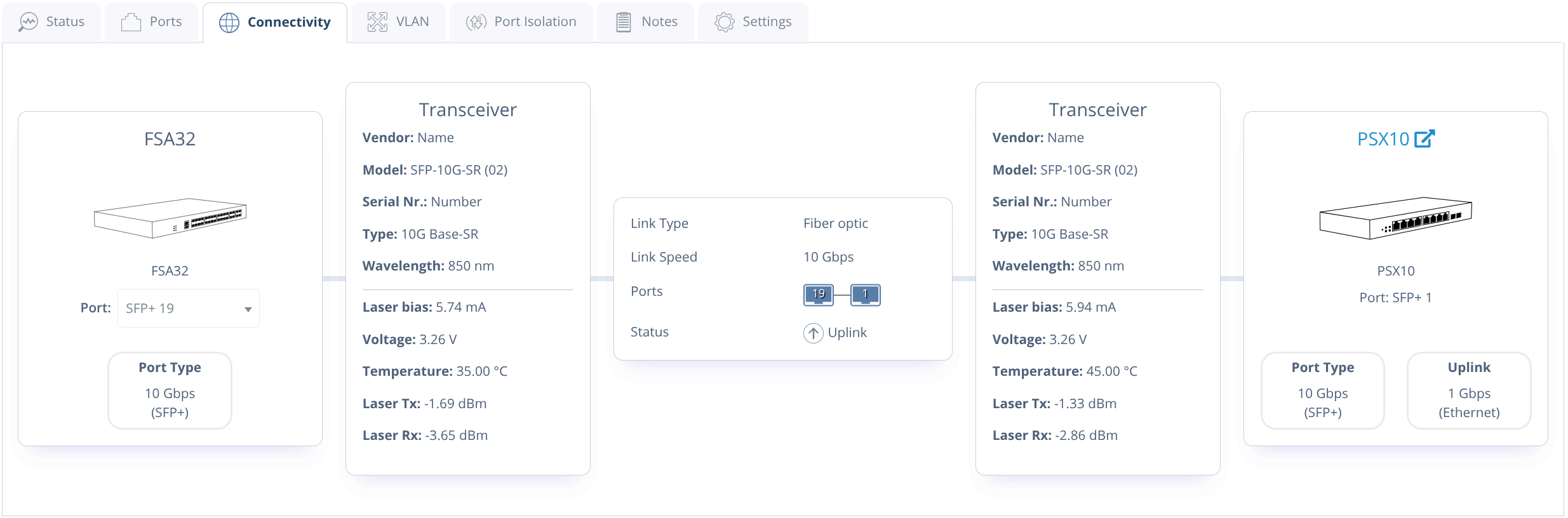1568x518 pixels.
Task: Click the PSX10 Uplink 1 Gbps box
Action: [x=1469, y=390]
